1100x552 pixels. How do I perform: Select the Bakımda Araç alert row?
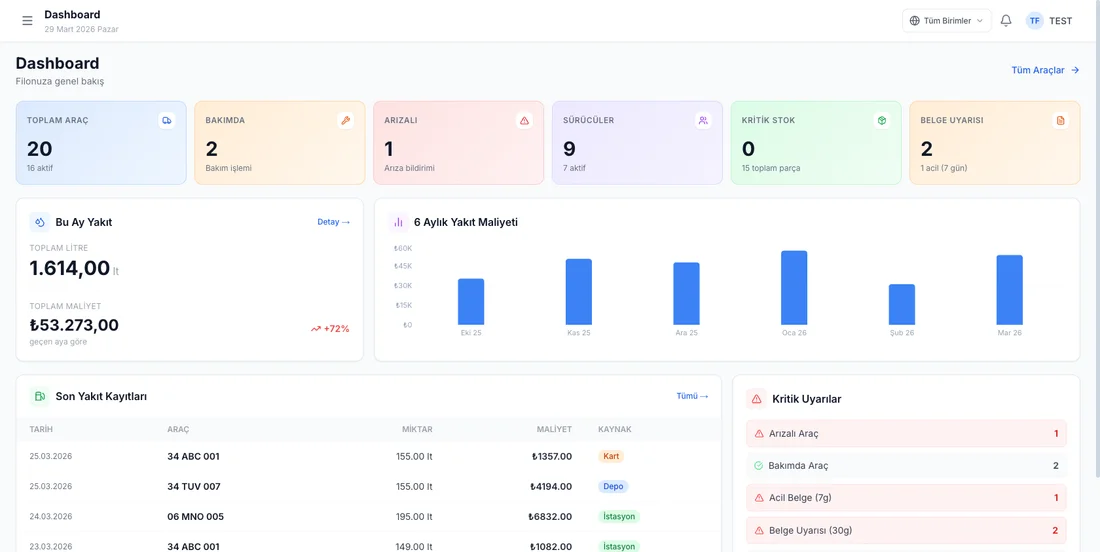click(x=906, y=466)
